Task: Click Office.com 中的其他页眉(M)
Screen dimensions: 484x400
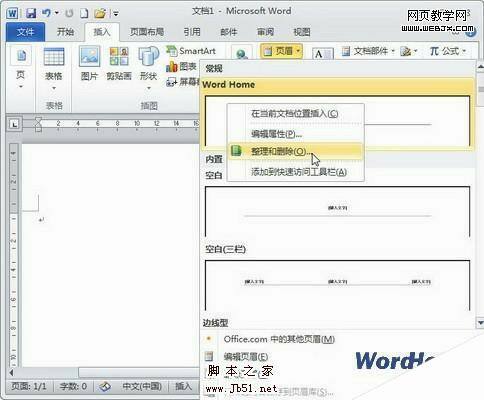Action: point(279,339)
